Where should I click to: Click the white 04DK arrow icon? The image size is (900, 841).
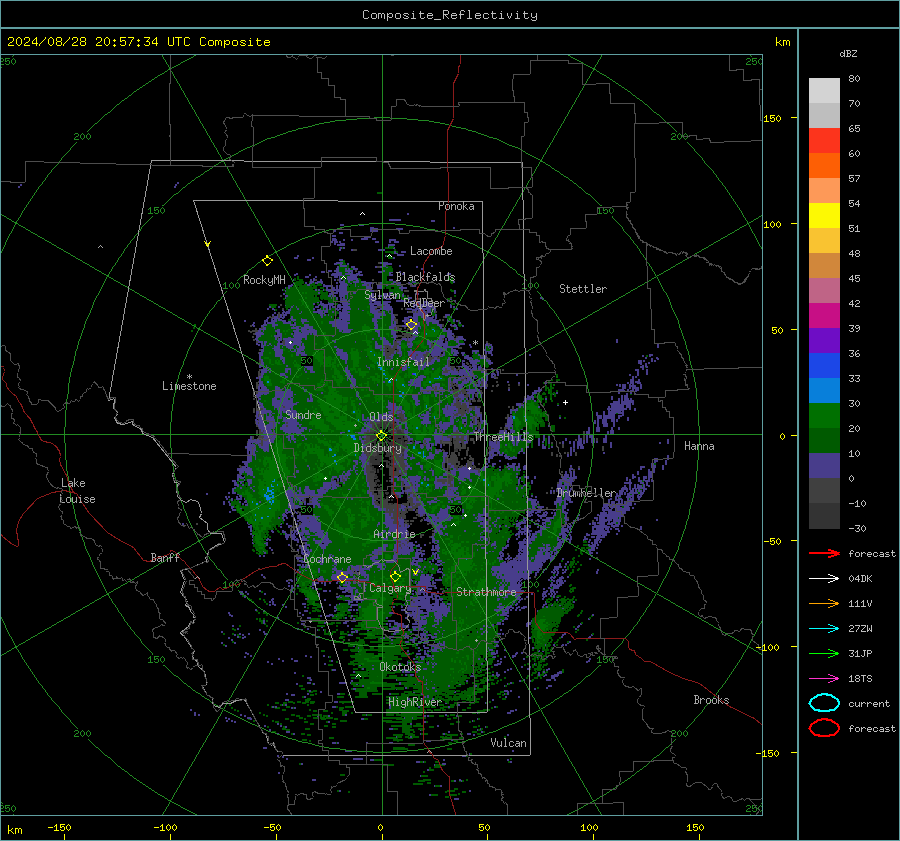pos(824,578)
